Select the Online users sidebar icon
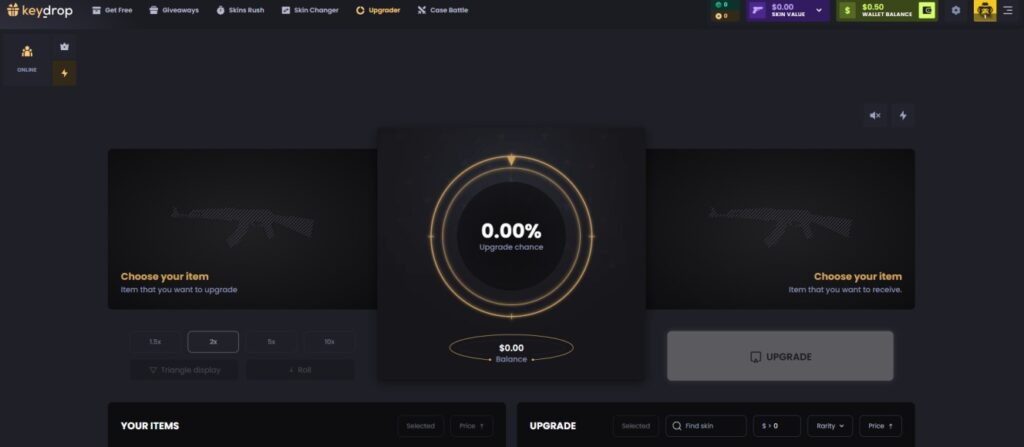This screenshot has height=447, width=1024. [27, 59]
